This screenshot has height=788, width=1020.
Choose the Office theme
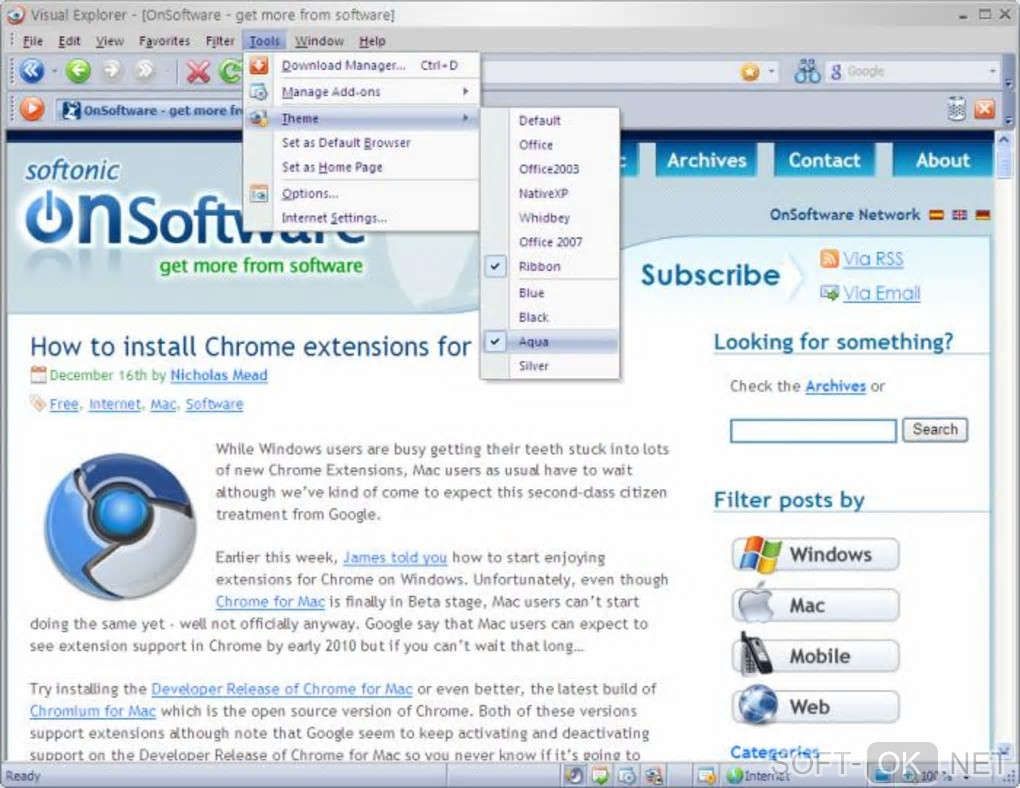550,144
